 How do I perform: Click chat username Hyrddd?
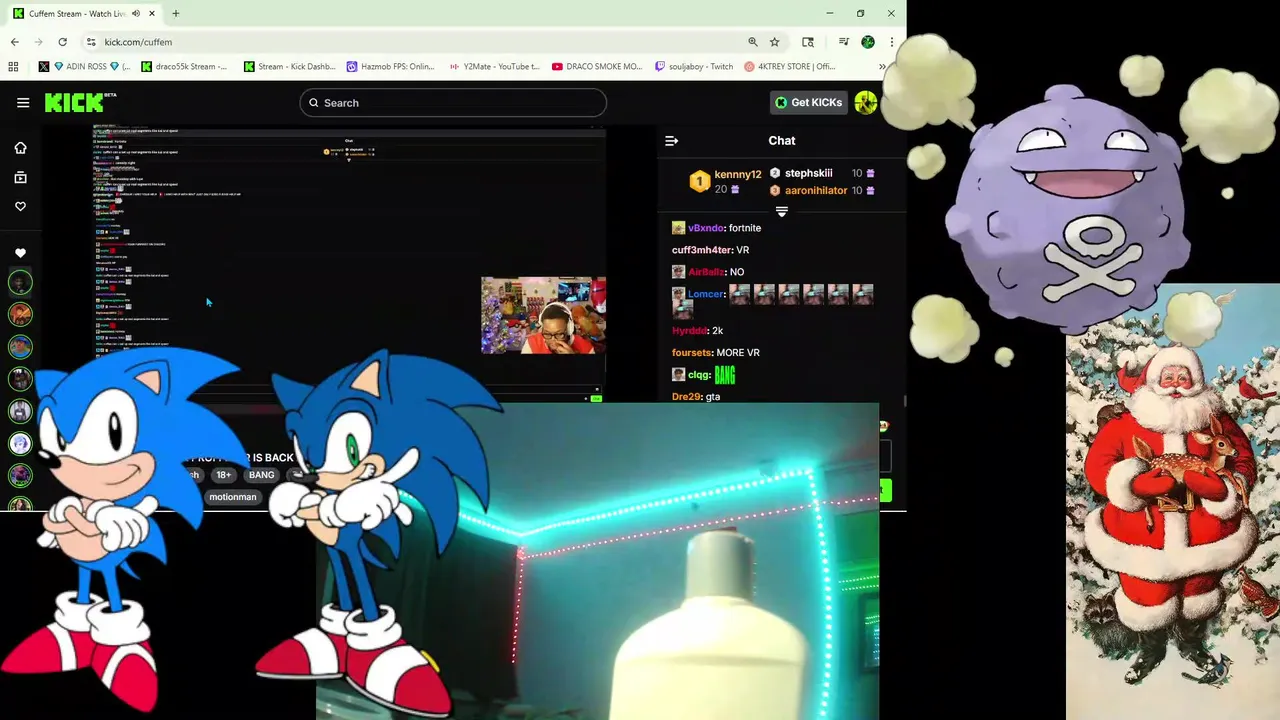(x=689, y=330)
